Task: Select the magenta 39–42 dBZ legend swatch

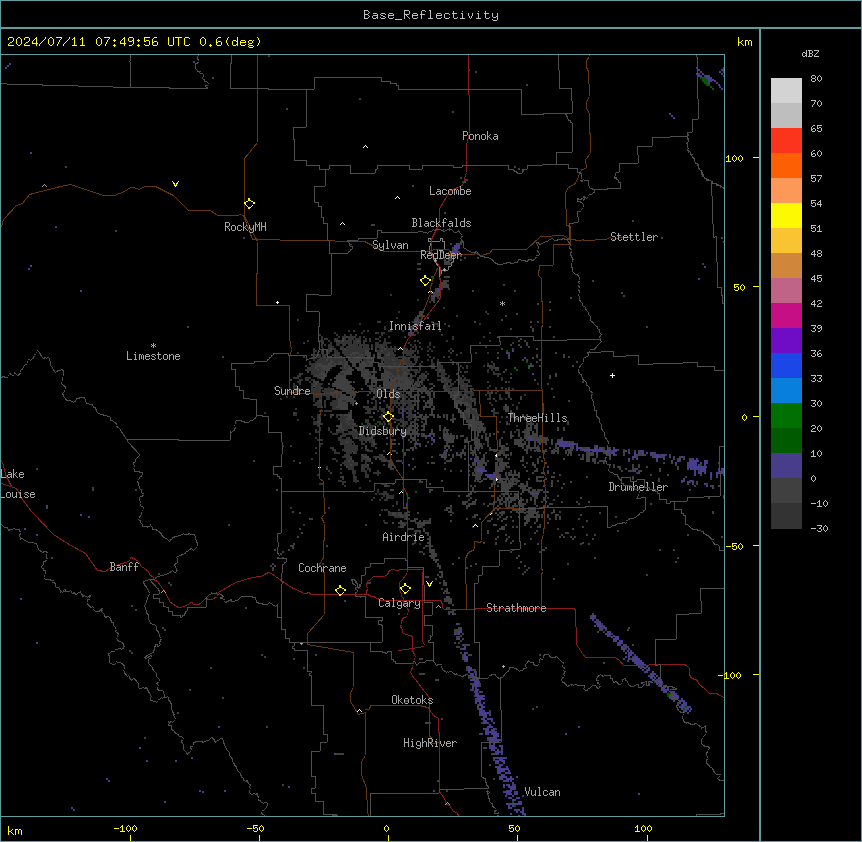Action: coord(786,316)
